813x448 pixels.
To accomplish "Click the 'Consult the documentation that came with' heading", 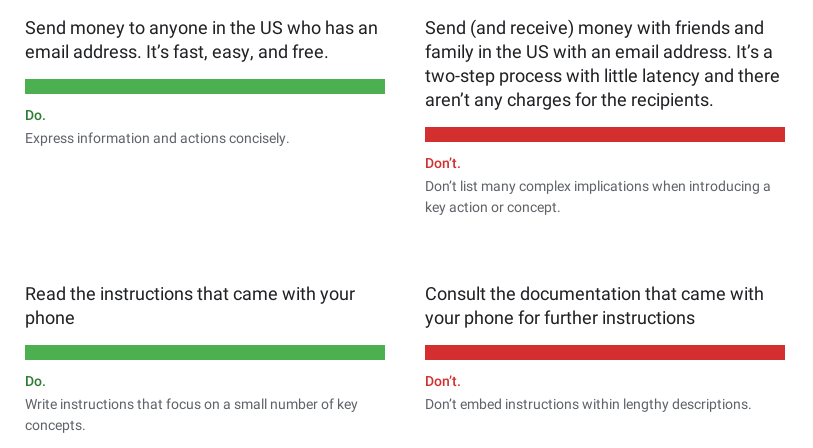I will click(594, 306).
